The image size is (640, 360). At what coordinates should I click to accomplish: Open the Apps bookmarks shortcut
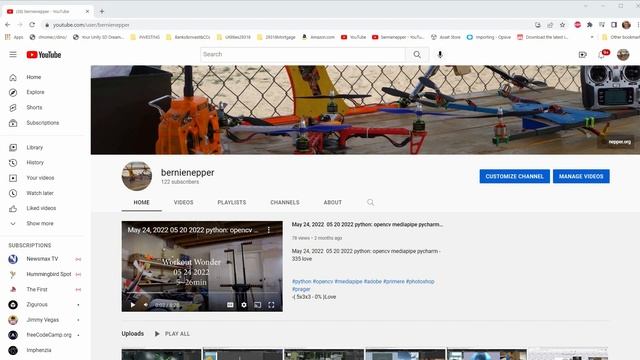tap(14, 37)
